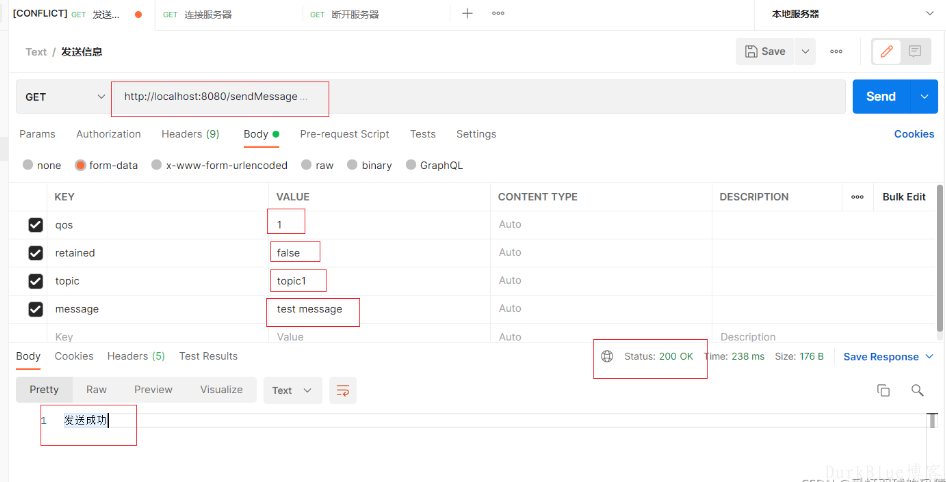
Task: Switch response view to Visualize
Action: pyautogui.click(x=221, y=390)
